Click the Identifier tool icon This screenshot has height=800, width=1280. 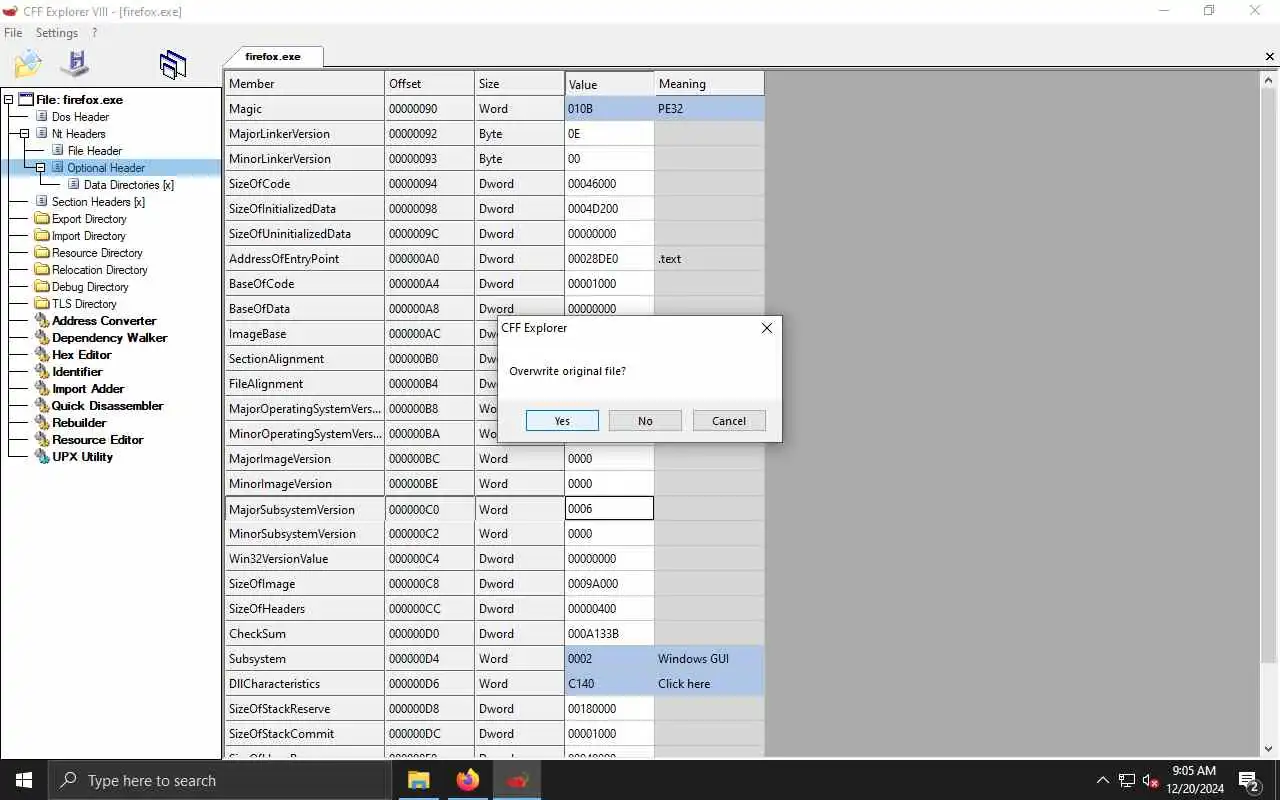[x=42, y=371]
